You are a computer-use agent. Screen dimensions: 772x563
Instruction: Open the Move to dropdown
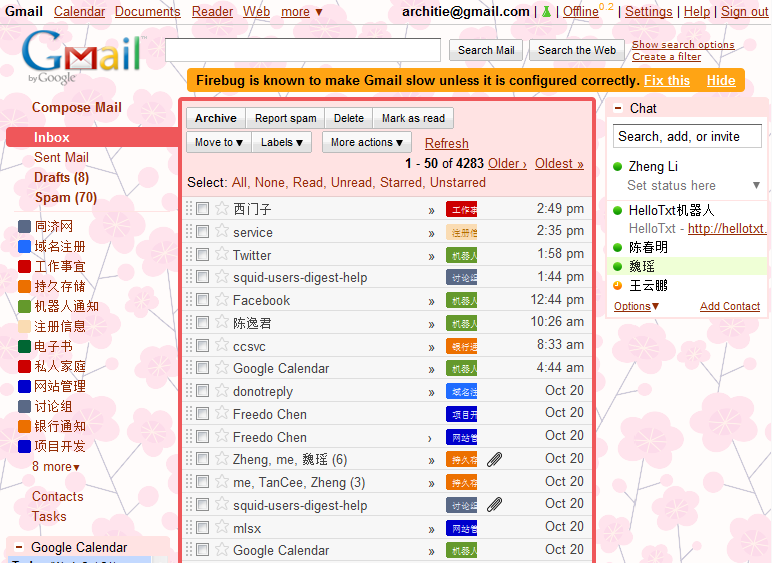(x=218, y=142)
